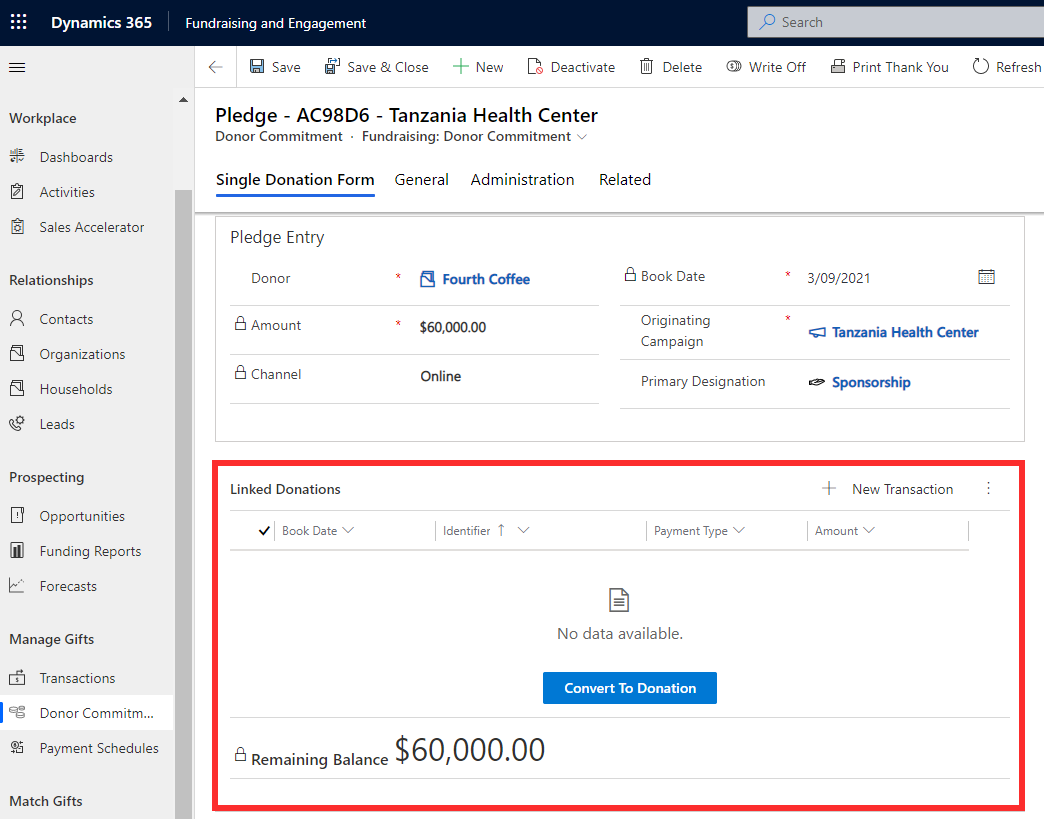The height and width of the screenshot is (819, 1044).
Task: Click the Book Date field value
Action: coord(838,278)
